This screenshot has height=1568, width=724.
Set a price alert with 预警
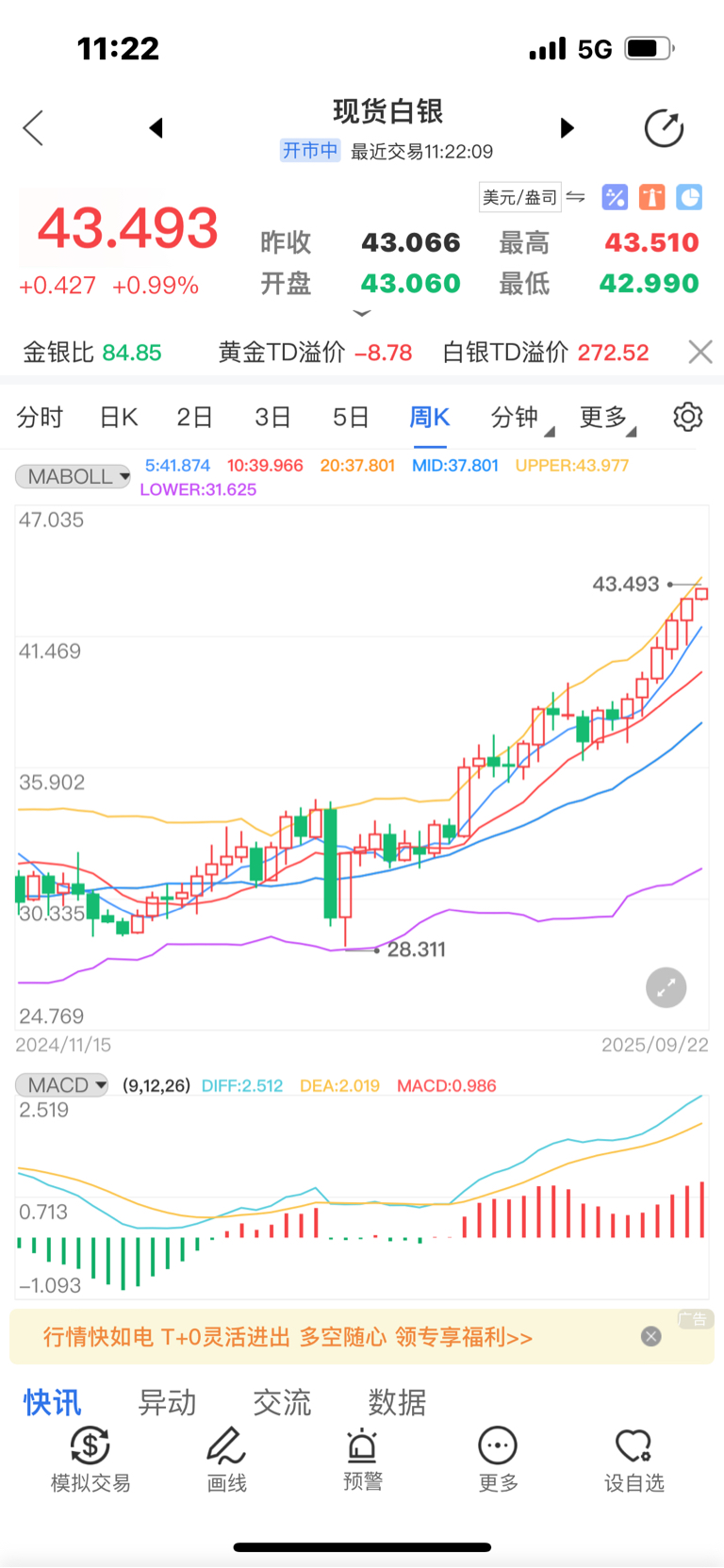click(x=362, y=1460)
